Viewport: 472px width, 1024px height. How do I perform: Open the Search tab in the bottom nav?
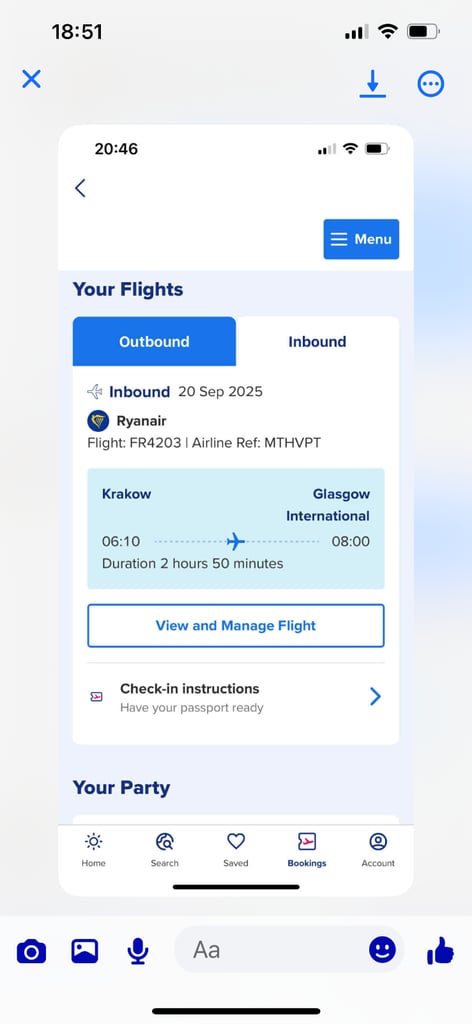165,850
